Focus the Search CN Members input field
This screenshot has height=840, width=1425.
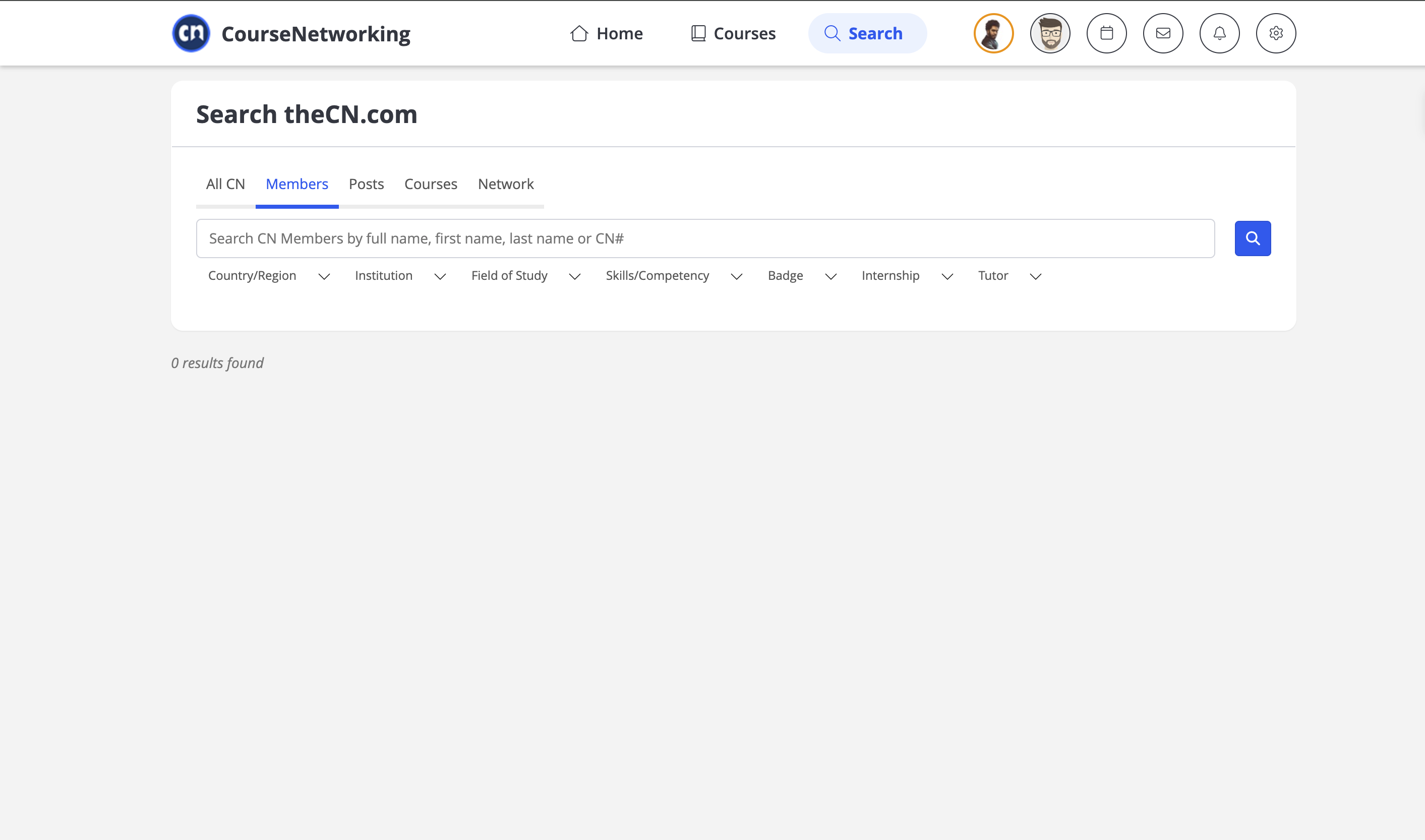(x=705, y=238)
